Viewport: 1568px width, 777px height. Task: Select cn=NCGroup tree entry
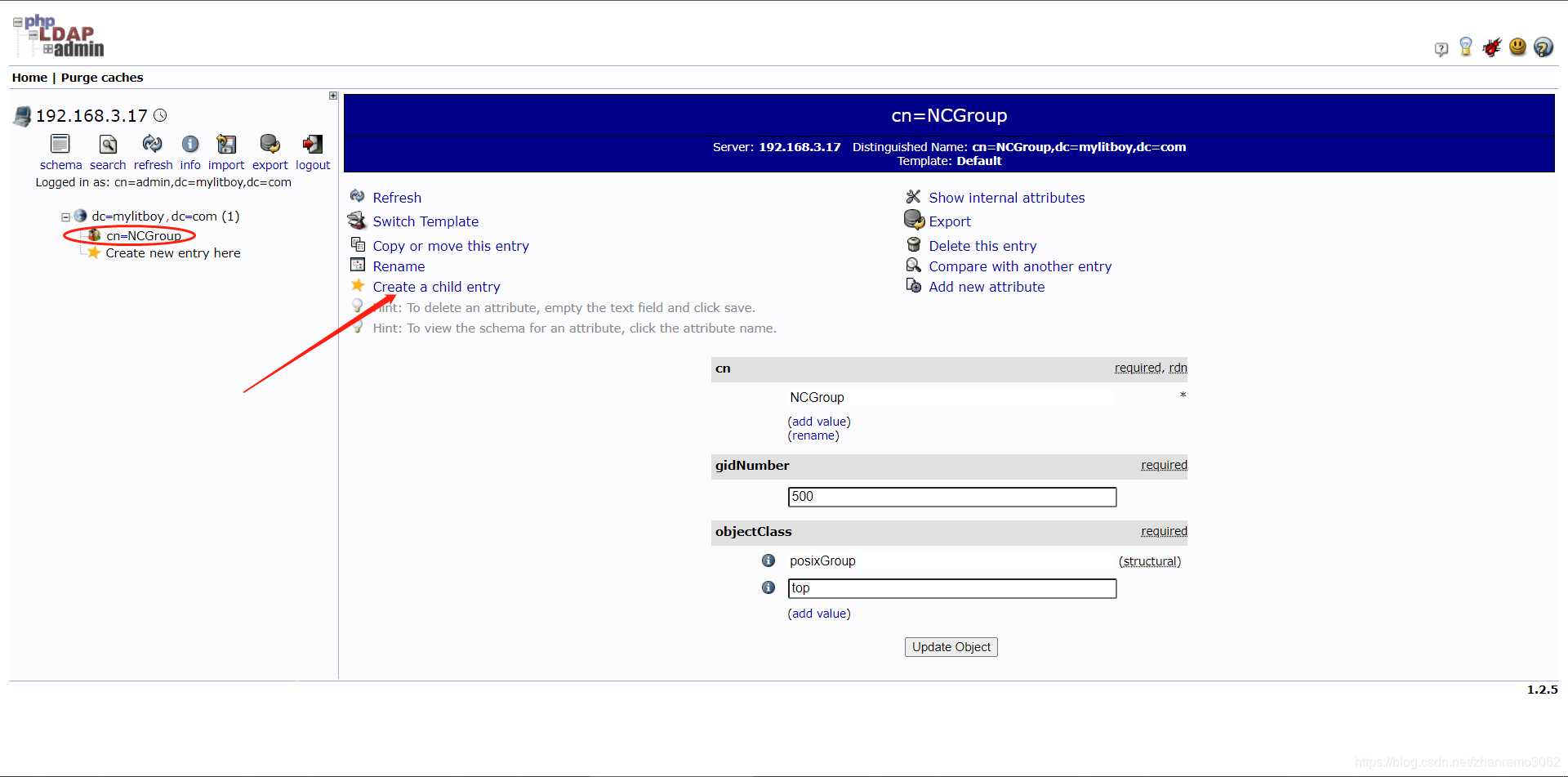(x=144, y=236)
